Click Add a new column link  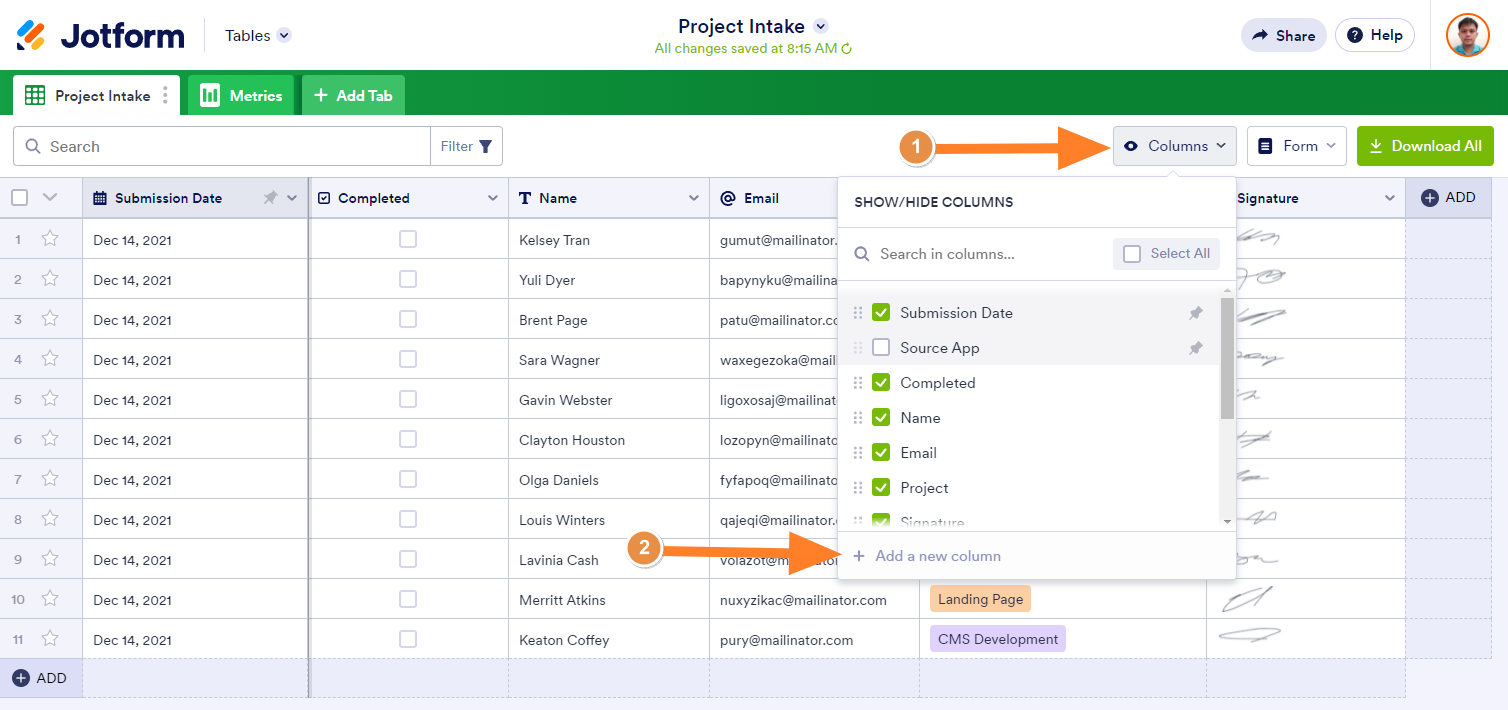tap(937, 556)
